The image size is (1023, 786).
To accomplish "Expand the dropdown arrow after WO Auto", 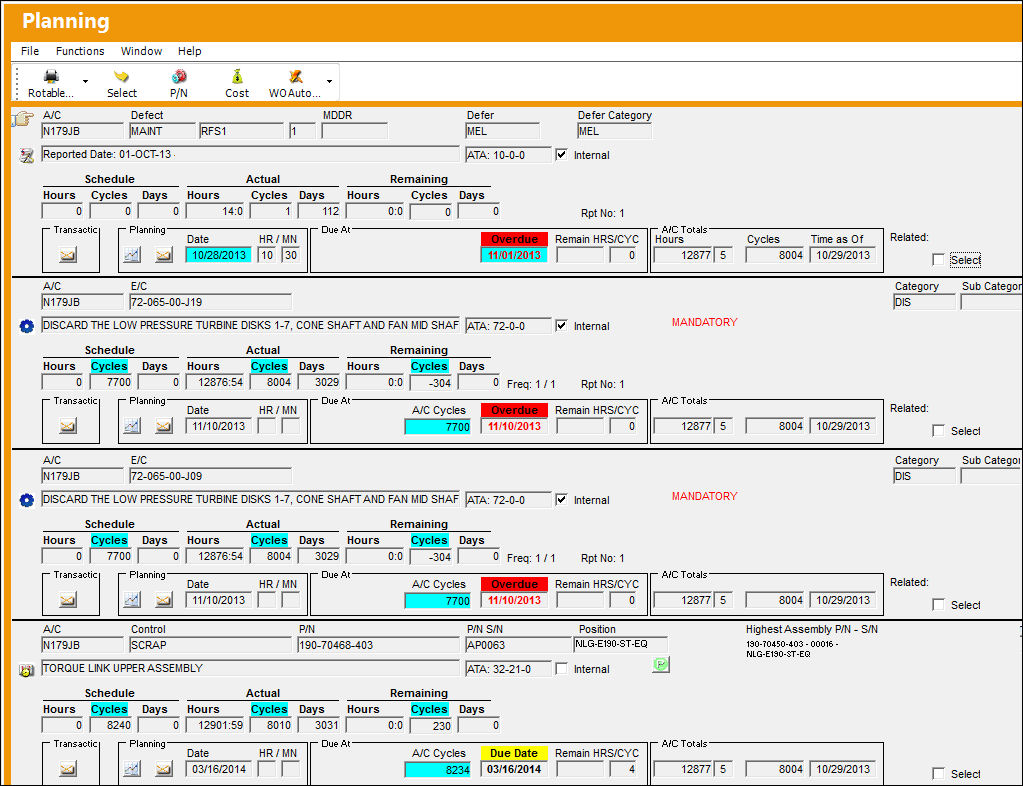I will click(x=329, y=82).
